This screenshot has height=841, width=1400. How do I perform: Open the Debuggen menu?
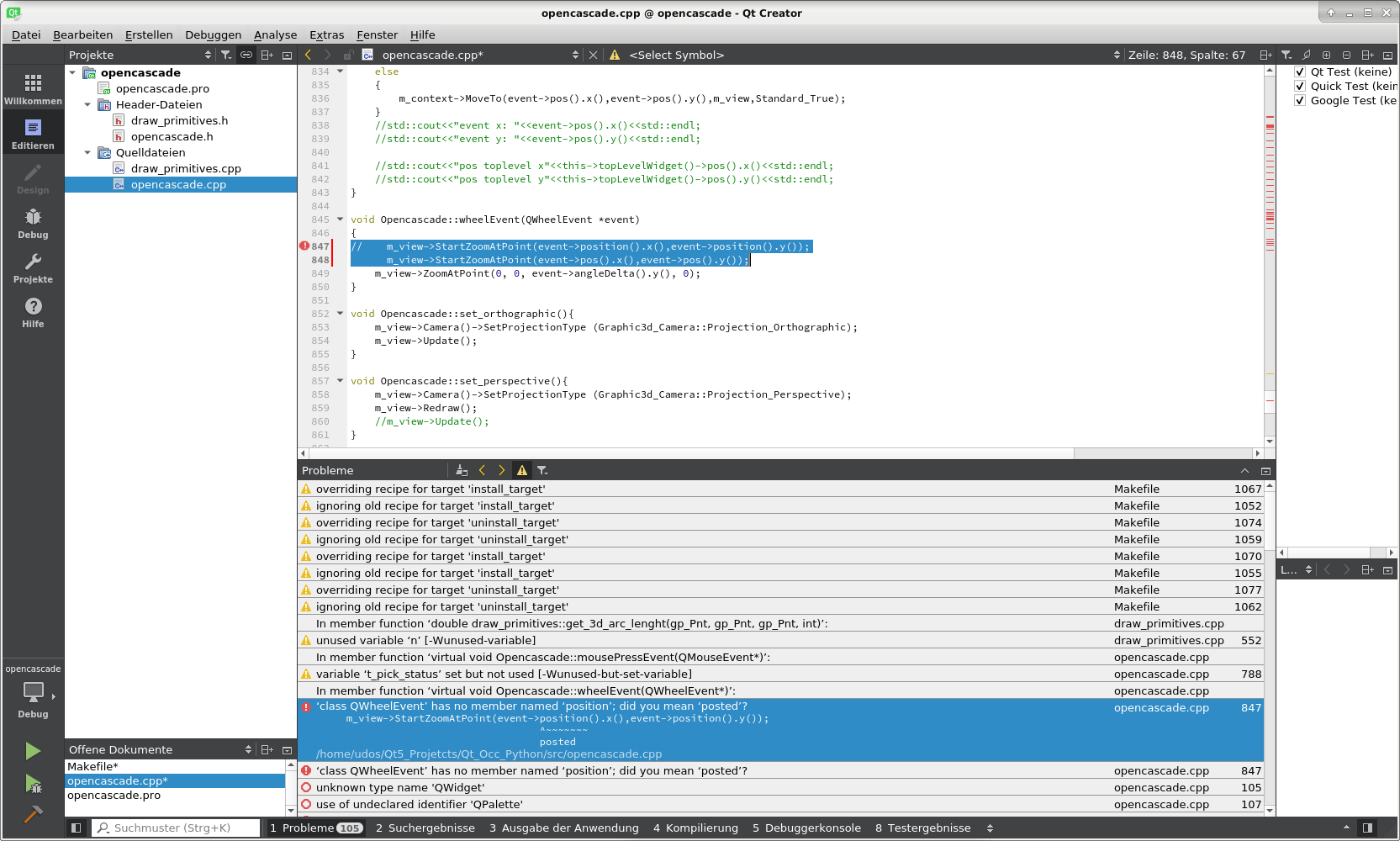coord(213,34)
